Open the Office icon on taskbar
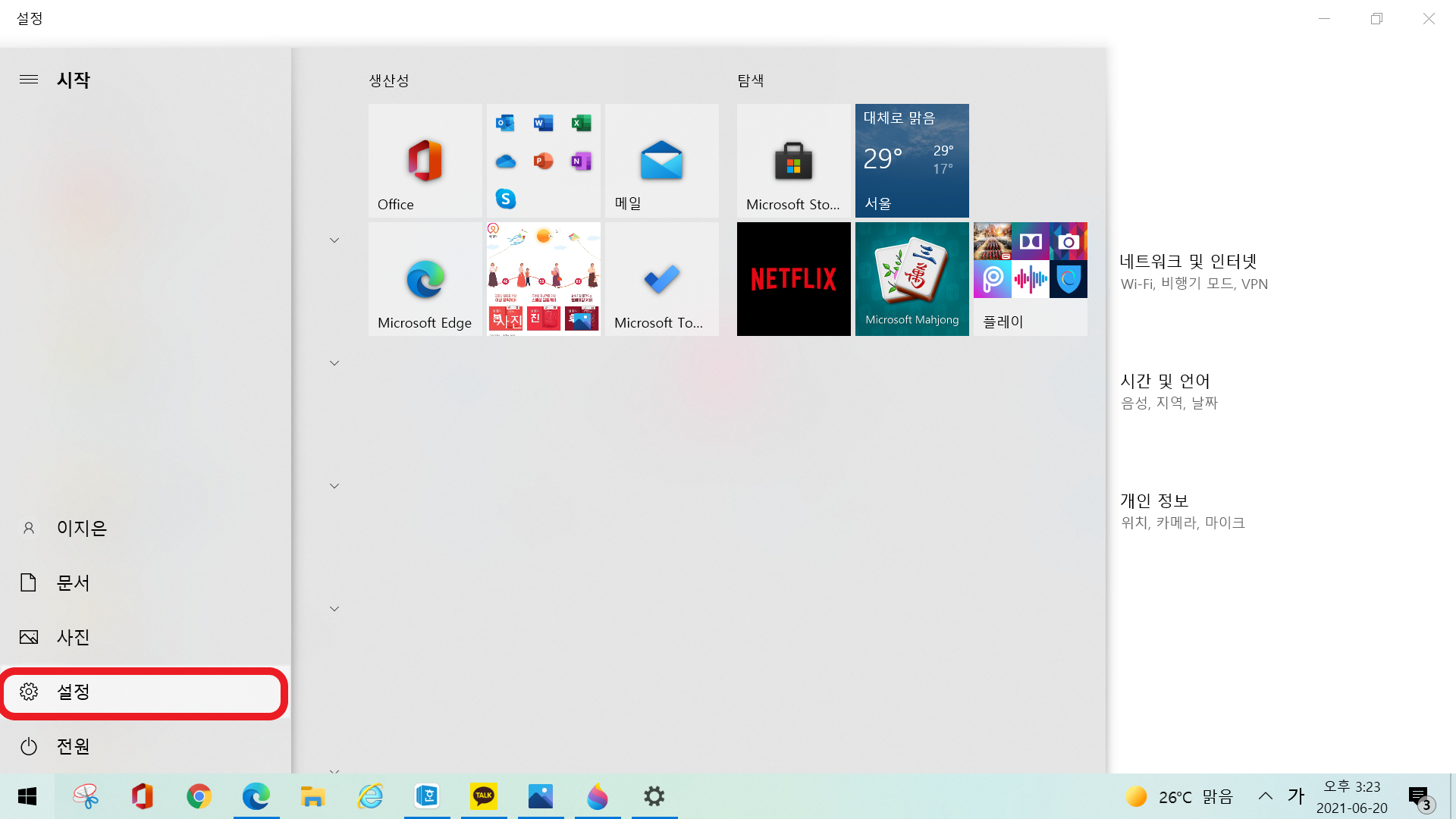The image size is (1456, 819). pos(143,796)
